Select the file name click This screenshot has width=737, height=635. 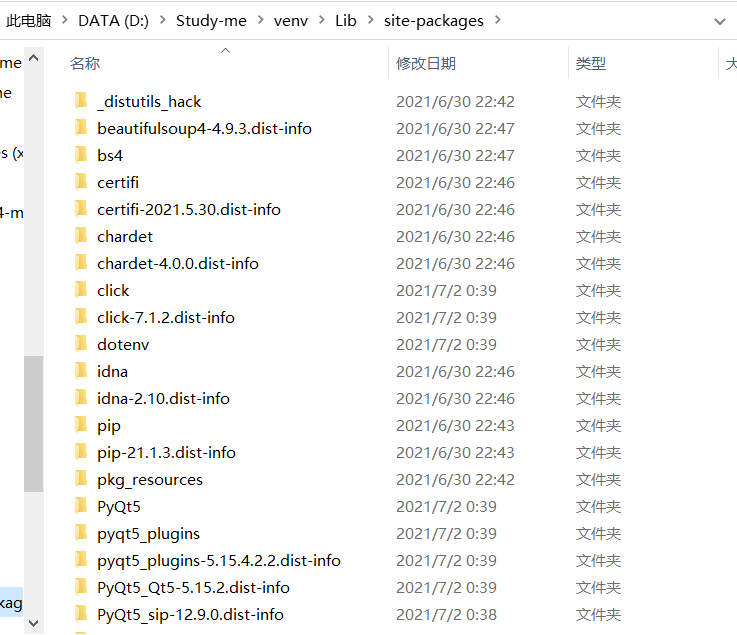pos(113,290)
